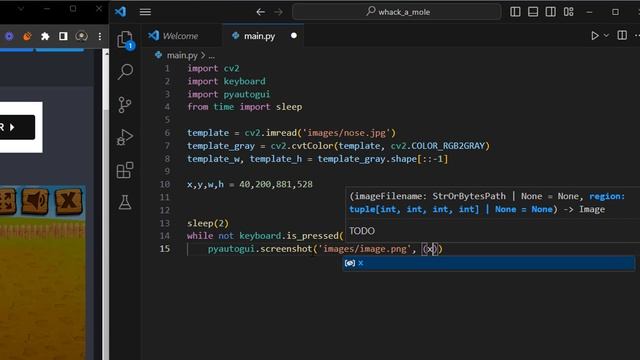This screenshot has width=640, height=360.
Task: Open the Testing flask view
Action: (125, 202)
